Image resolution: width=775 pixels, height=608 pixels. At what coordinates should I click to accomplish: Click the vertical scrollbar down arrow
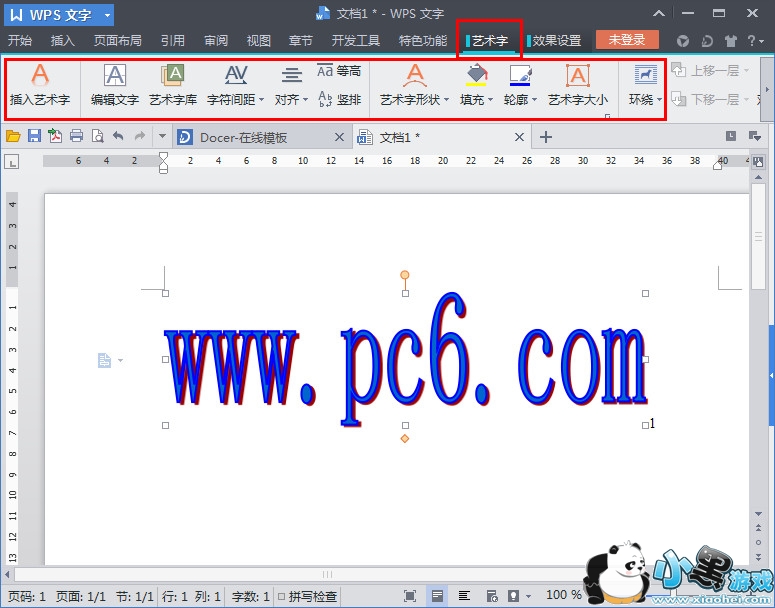pos(758,515)
